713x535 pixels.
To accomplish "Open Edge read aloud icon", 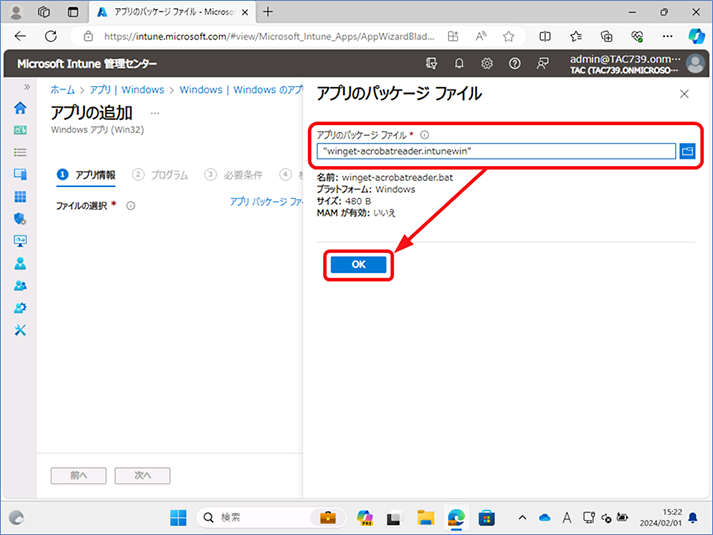I will (x=481, y=36).
